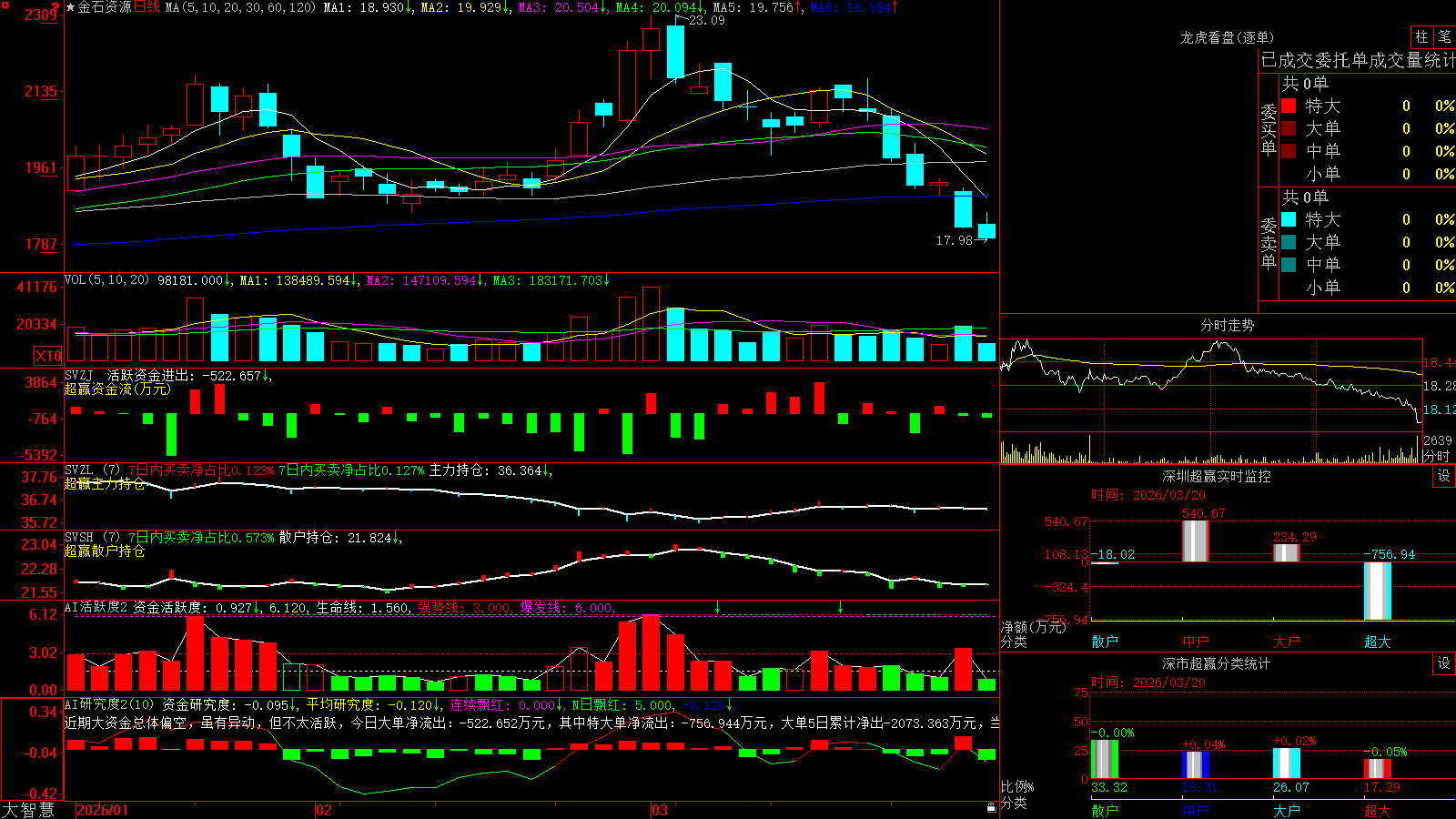Click the 234.29 大户 bar in 实时监控
Image resolution: width=1456 pixels, height=819 pixels.
(1287, 552)
